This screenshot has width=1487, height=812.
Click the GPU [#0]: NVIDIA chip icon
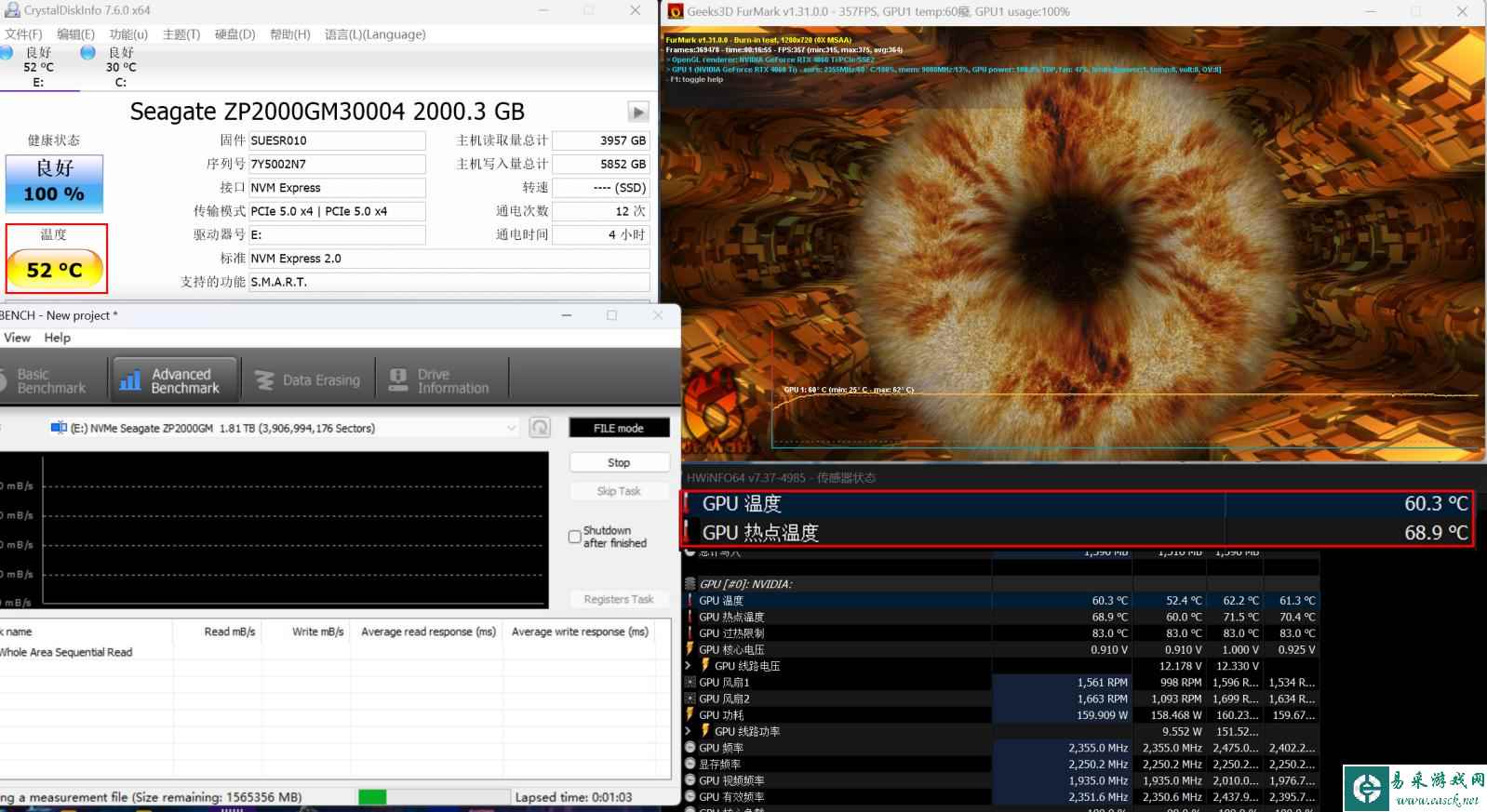[x=690, y=584]
